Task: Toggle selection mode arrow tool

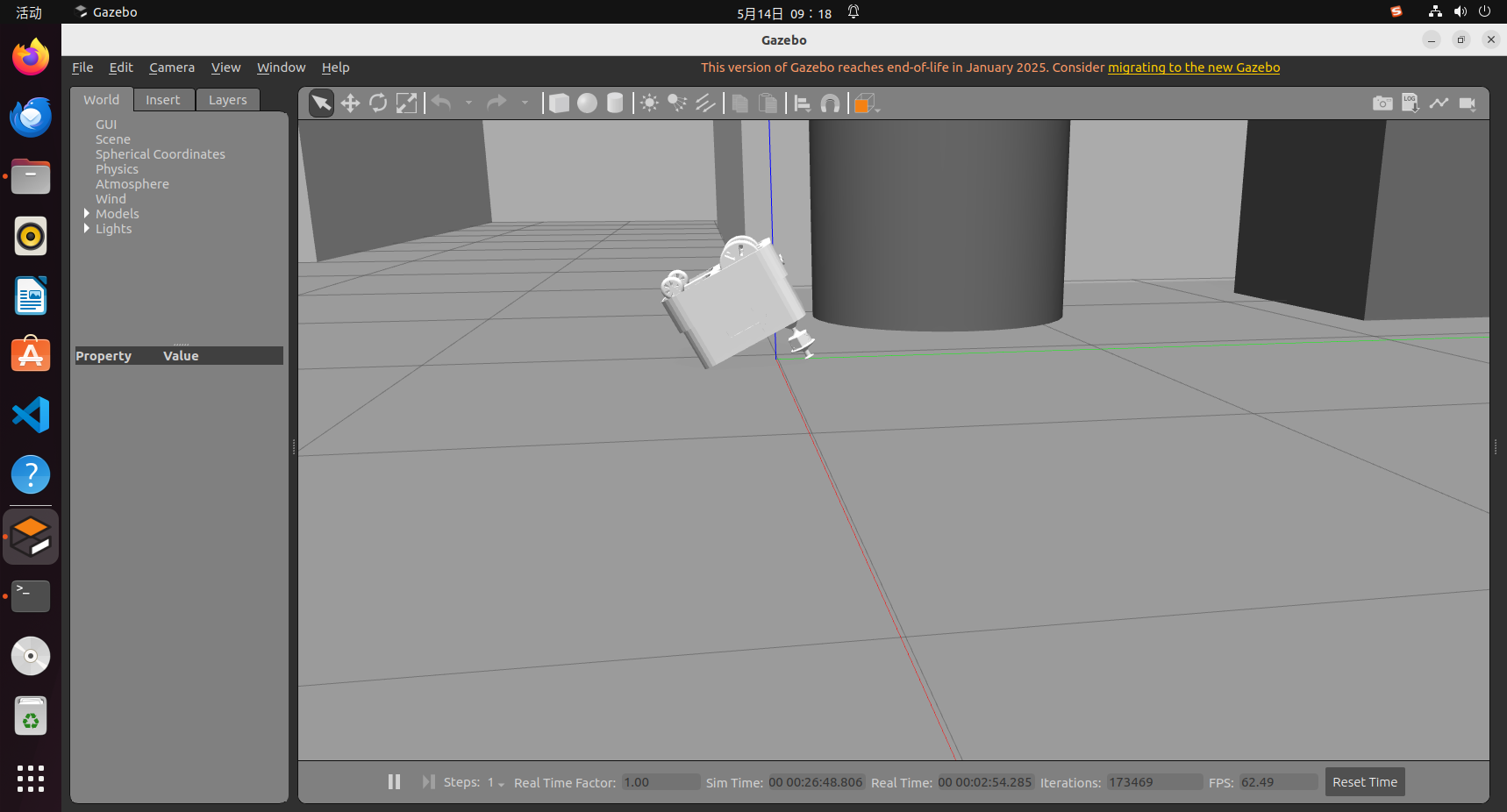Action: pos(322,103)
